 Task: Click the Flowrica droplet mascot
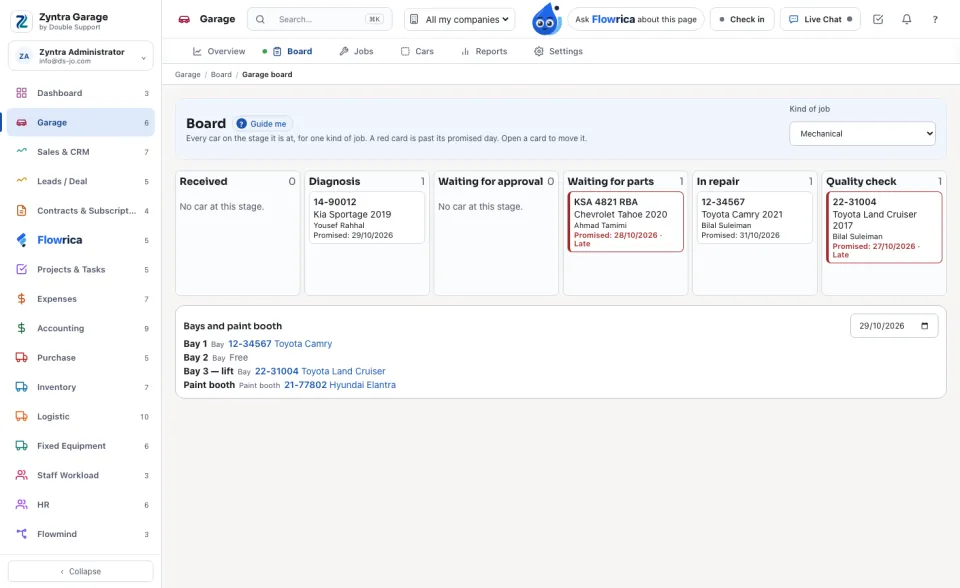547,19
